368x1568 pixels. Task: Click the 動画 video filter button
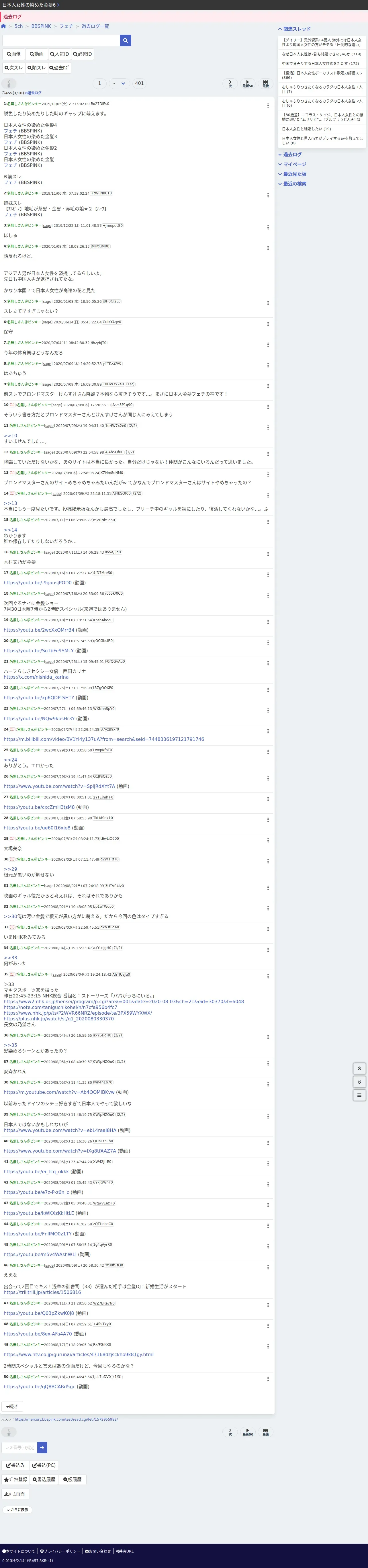[36, 54]
